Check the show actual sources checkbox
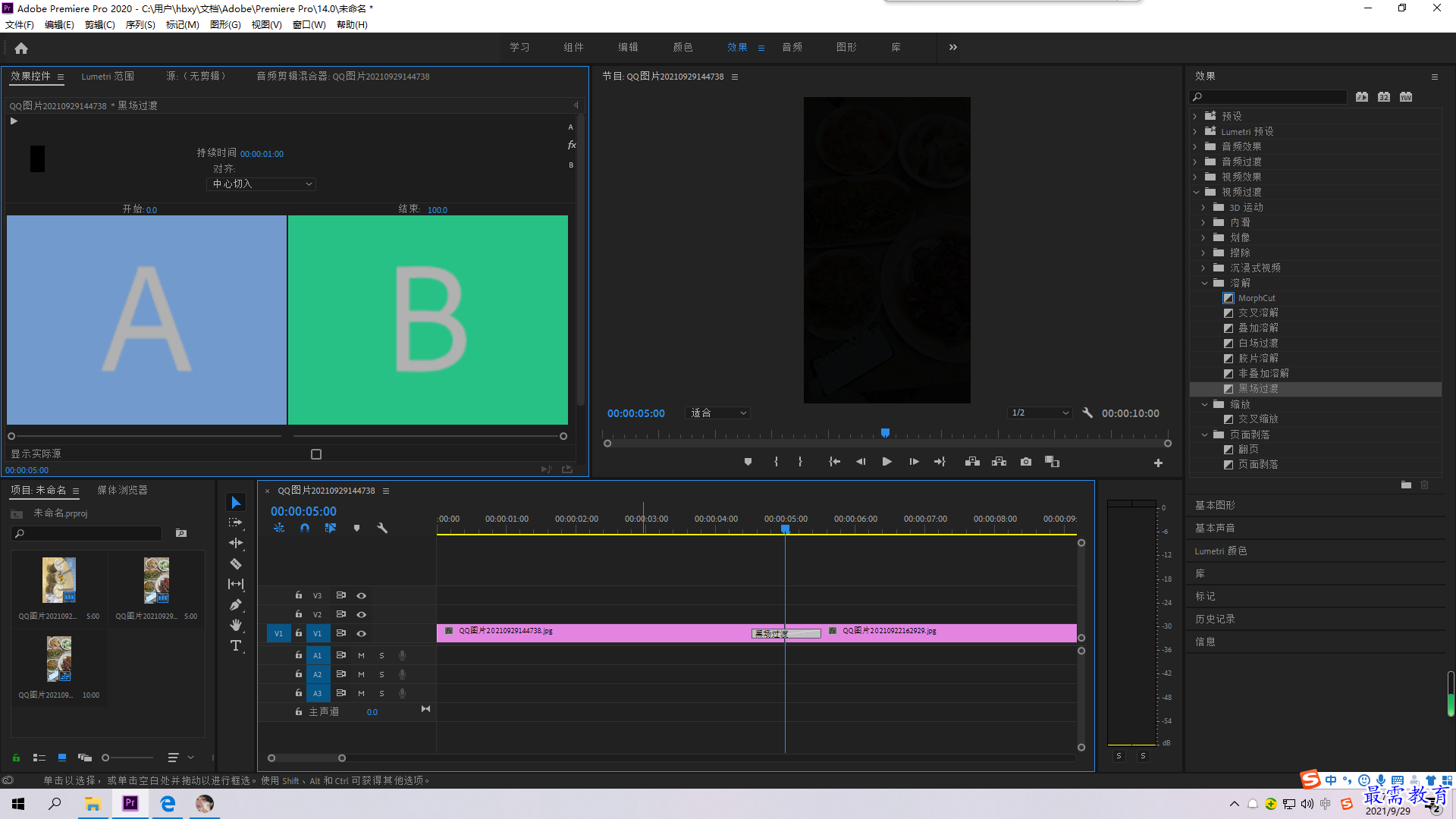Screen dimensions: 1456x819 point(316,454)
